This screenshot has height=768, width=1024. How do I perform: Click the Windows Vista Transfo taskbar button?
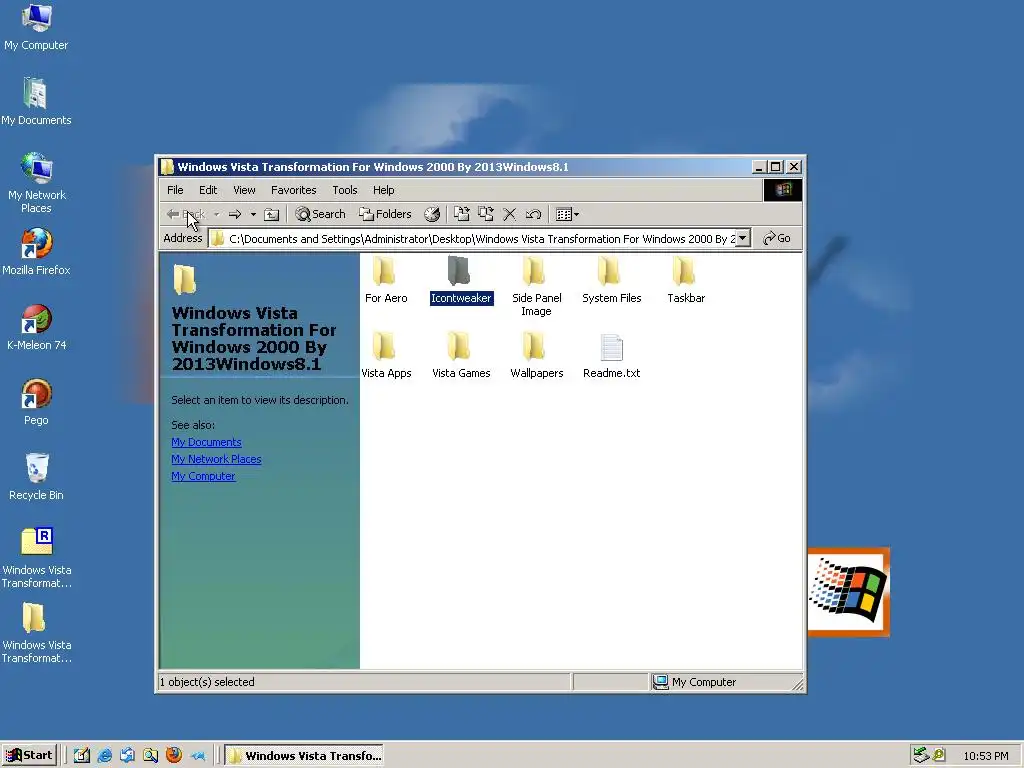tap(304, 756)
